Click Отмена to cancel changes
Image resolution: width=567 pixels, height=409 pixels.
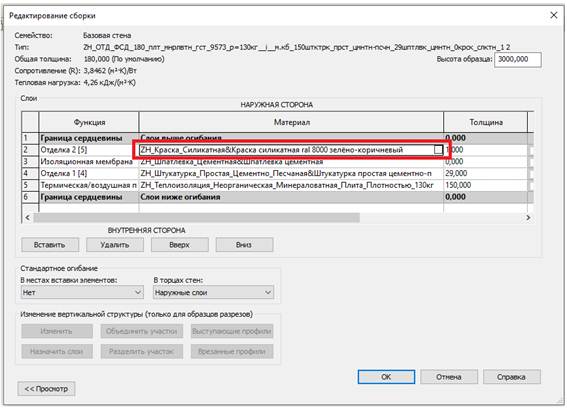tap(449, 377)
